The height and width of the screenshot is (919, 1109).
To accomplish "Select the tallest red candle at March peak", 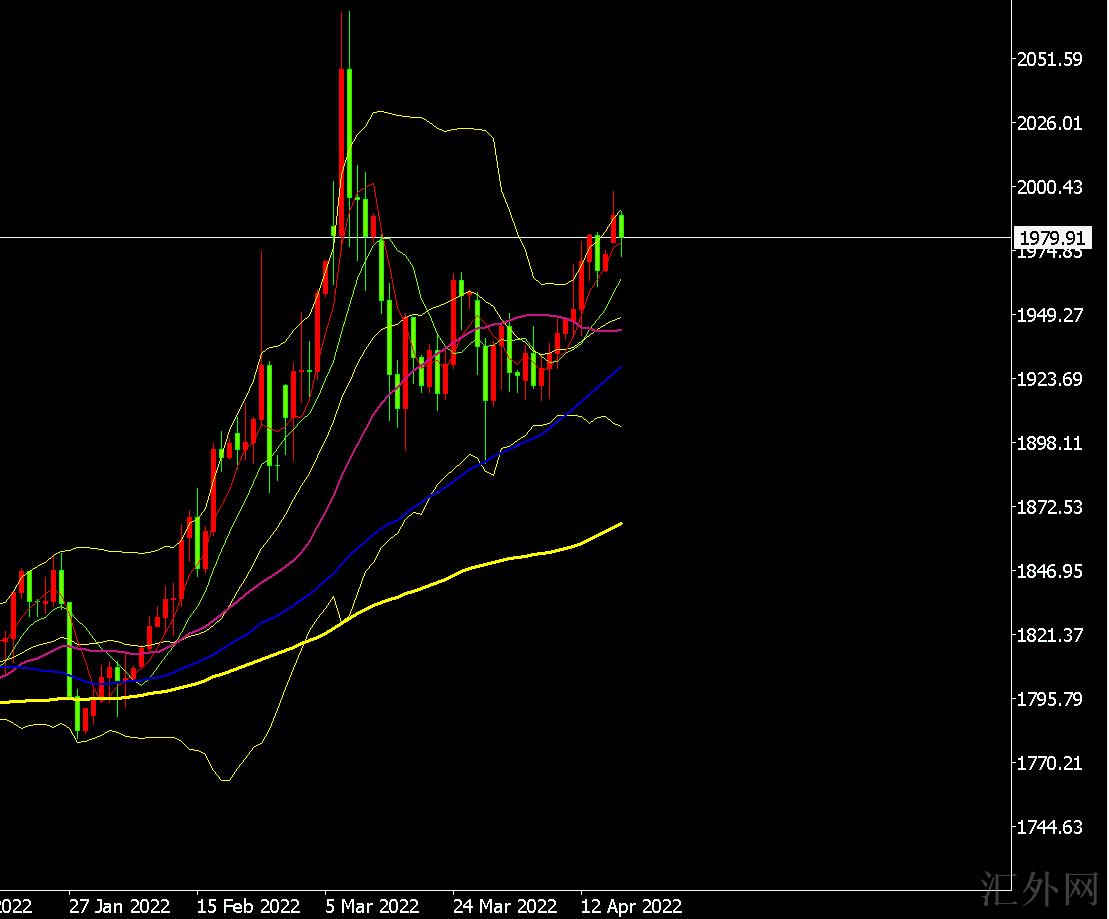I will pyautogui.click(x=342, y=150).
